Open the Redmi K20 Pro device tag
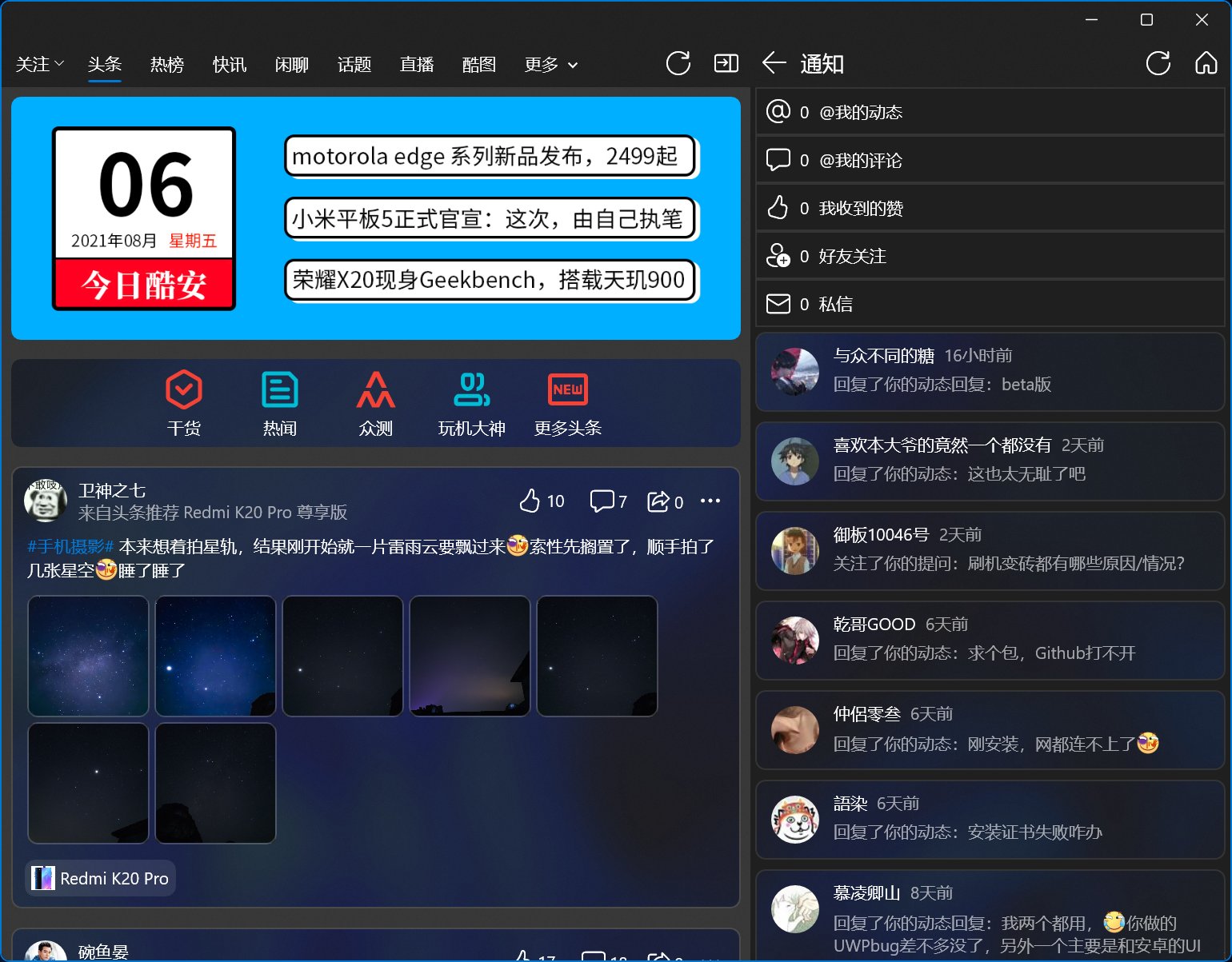 tap(101, 878)
